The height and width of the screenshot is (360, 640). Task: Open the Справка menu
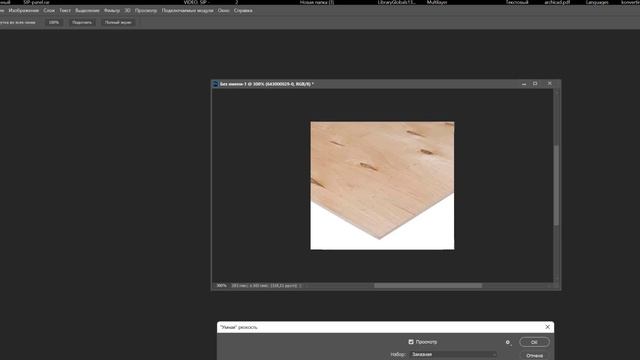[243, 11]
